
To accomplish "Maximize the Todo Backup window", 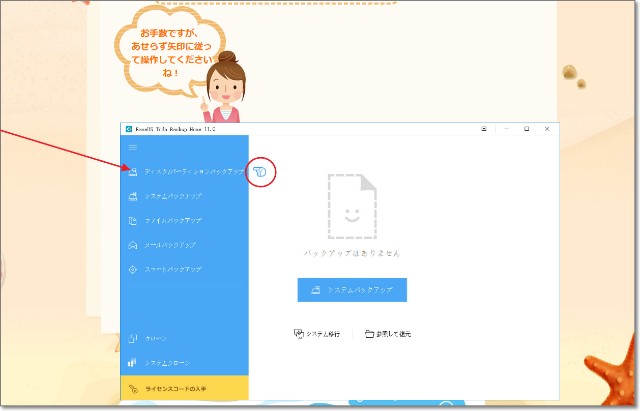I will 527,129.
